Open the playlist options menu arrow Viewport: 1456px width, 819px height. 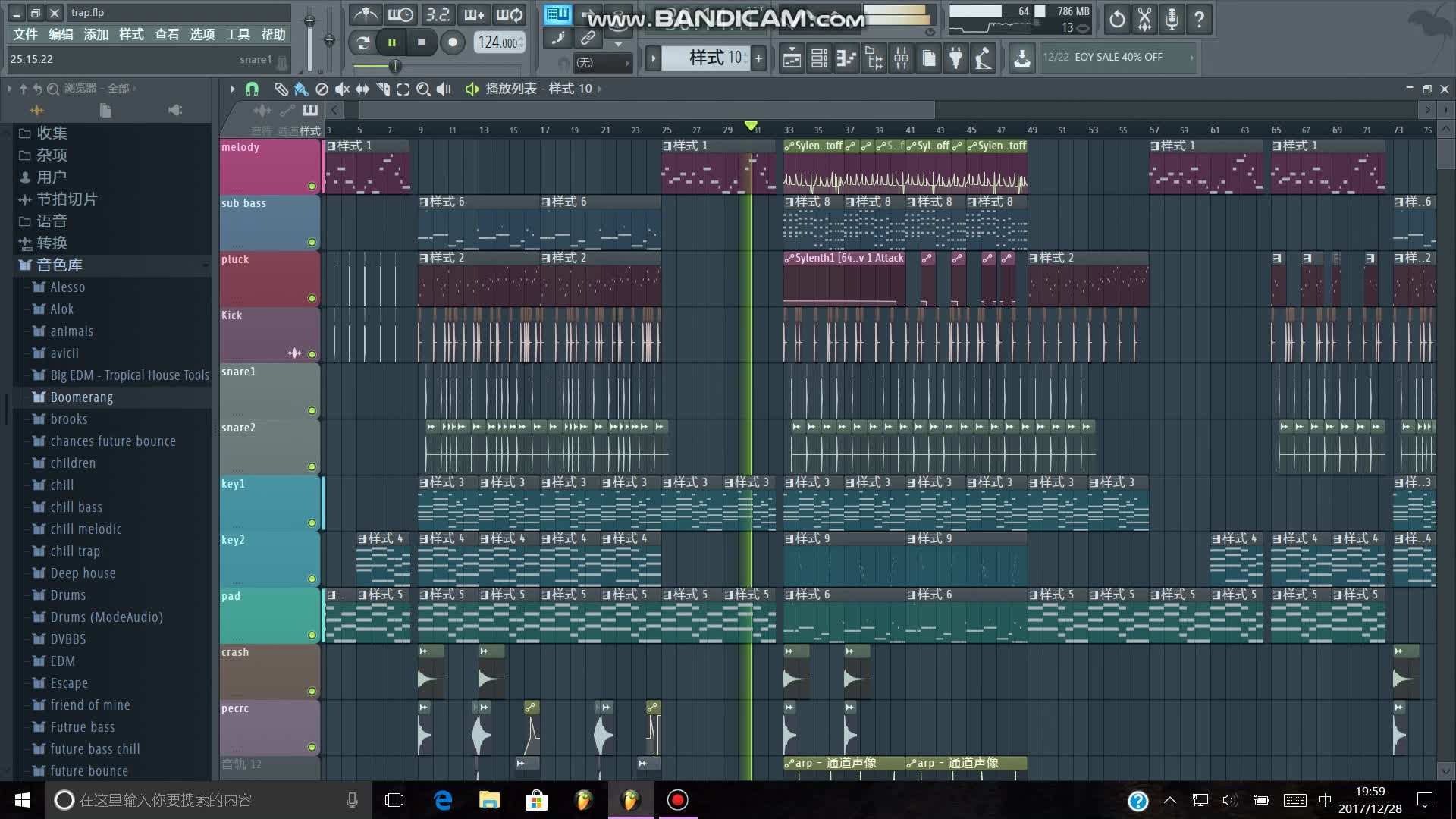tap(232, 89)
